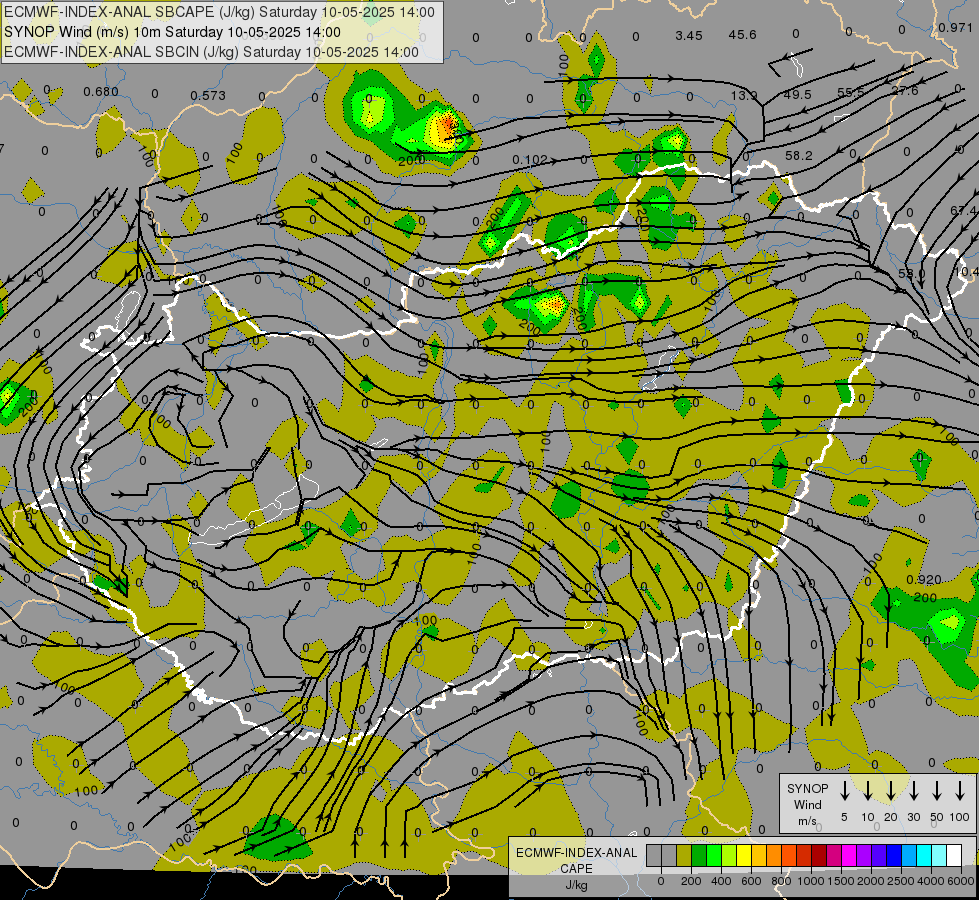The image size is (979, 900).
Task: Pick the dark green CAPE scale swatch
Action: [x=699, y=855]
